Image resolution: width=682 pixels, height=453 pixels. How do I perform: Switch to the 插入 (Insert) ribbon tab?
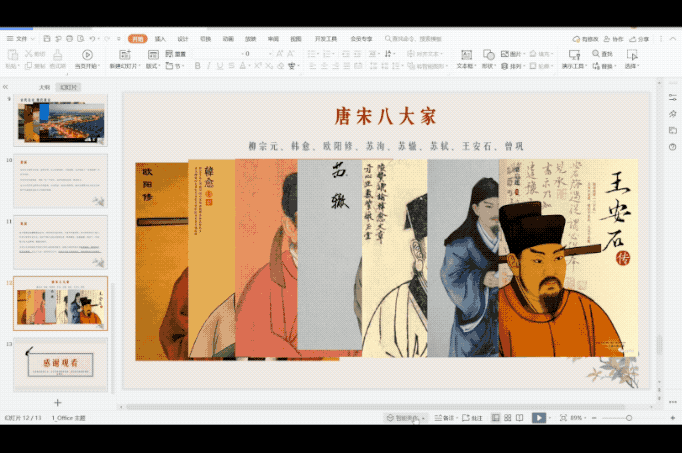tap(160, 39)
